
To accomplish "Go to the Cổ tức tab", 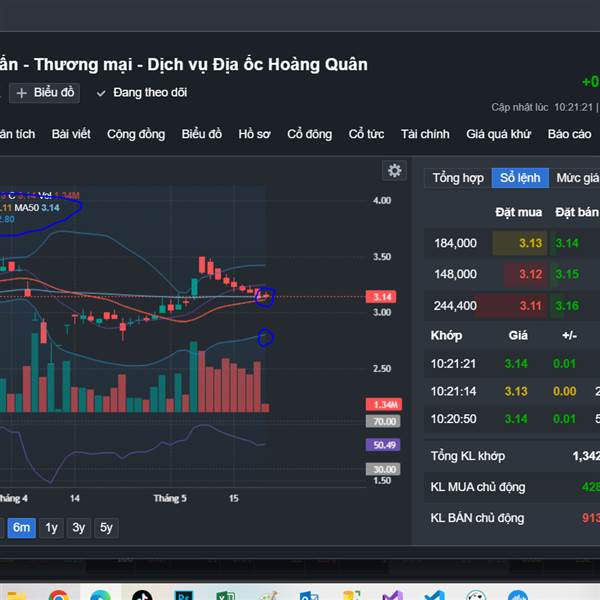I will (x=366, y=134).
